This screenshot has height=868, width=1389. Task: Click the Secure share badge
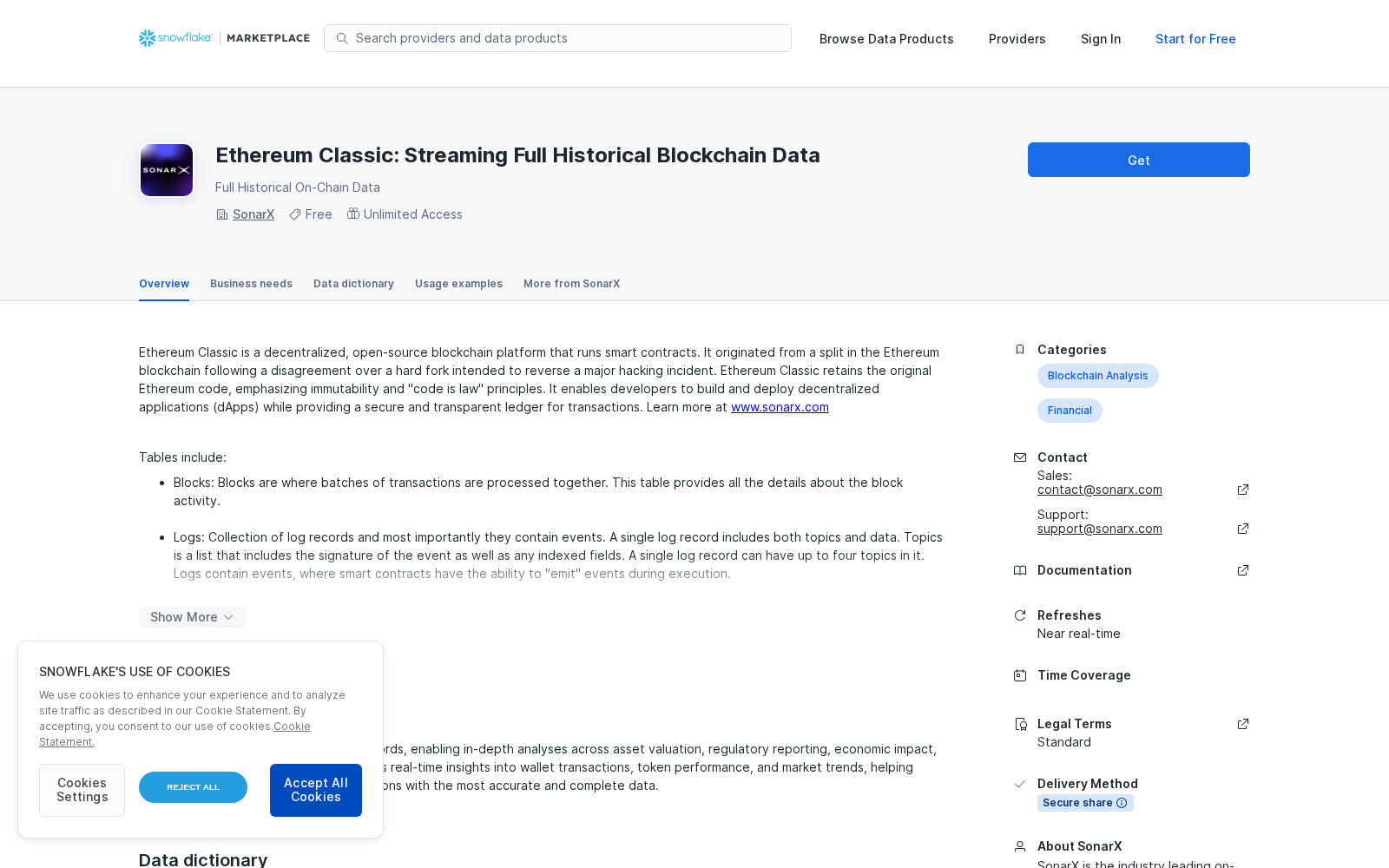[1085, 803]
